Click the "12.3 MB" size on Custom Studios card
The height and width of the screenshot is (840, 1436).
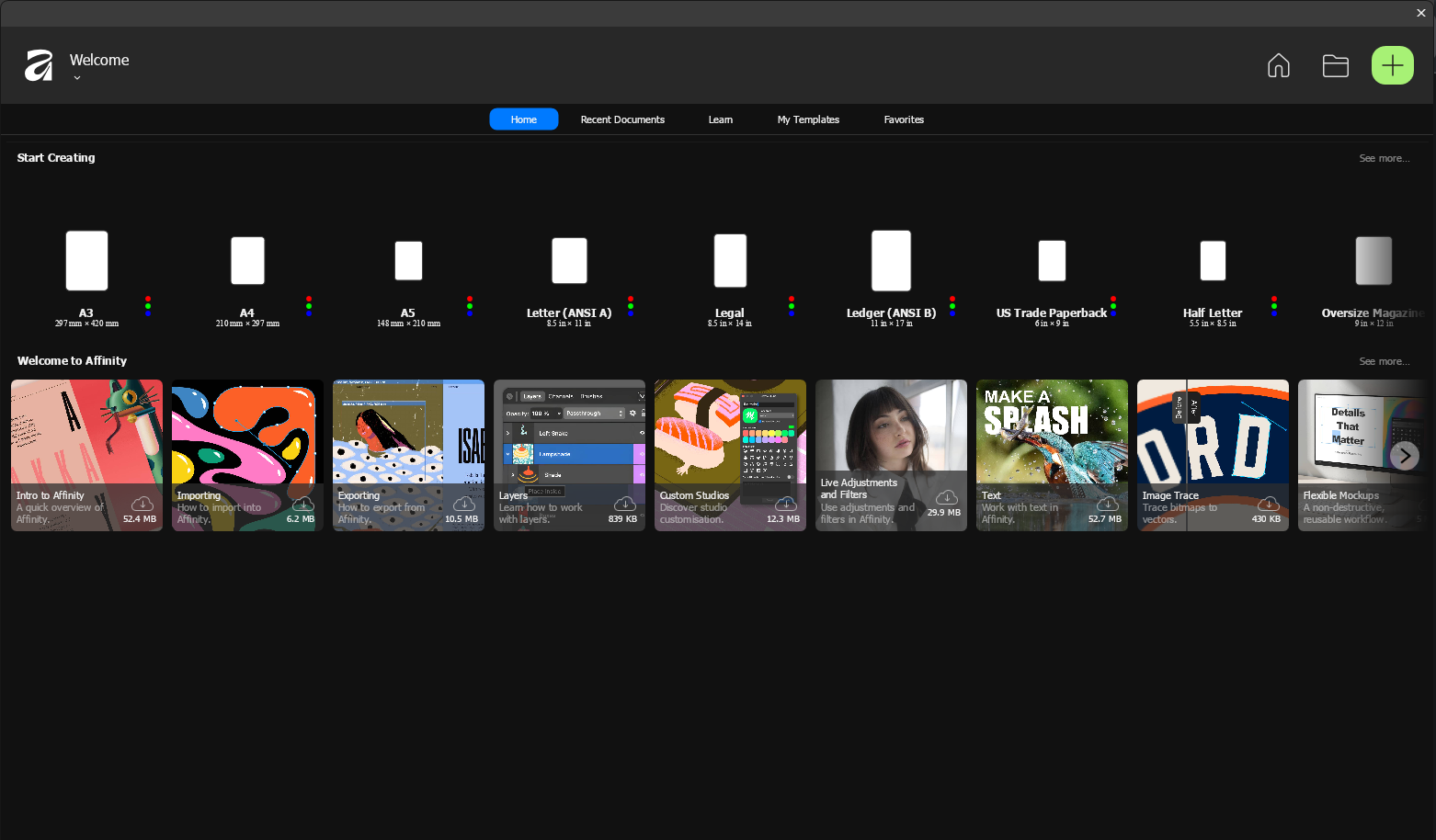pos(783,519)
